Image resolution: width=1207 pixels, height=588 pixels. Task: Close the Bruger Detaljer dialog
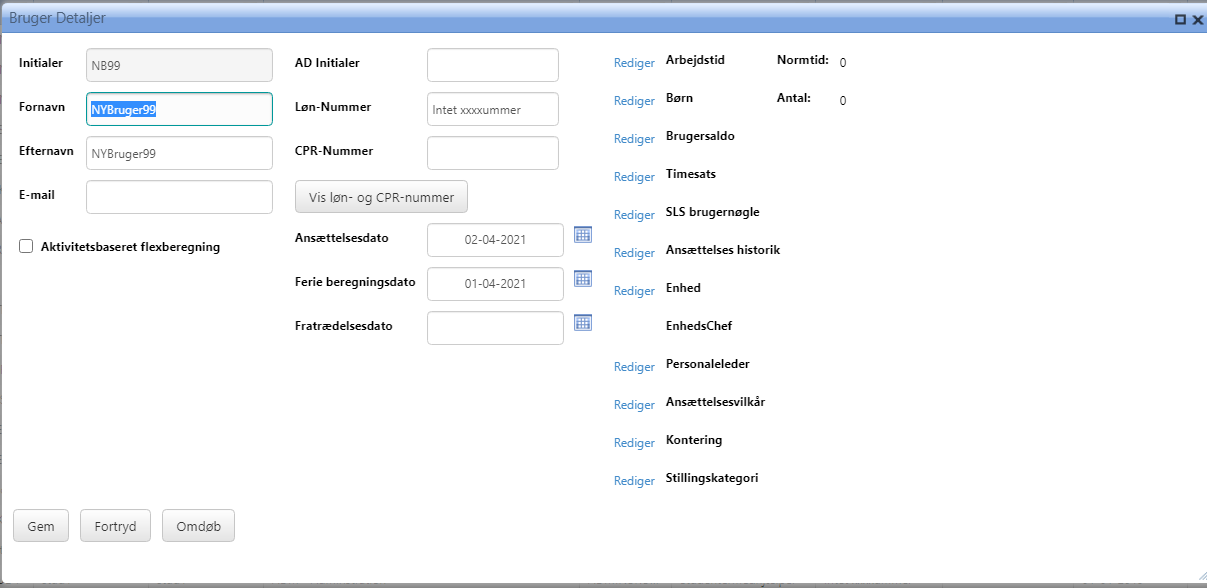(x=1197, y=19)
